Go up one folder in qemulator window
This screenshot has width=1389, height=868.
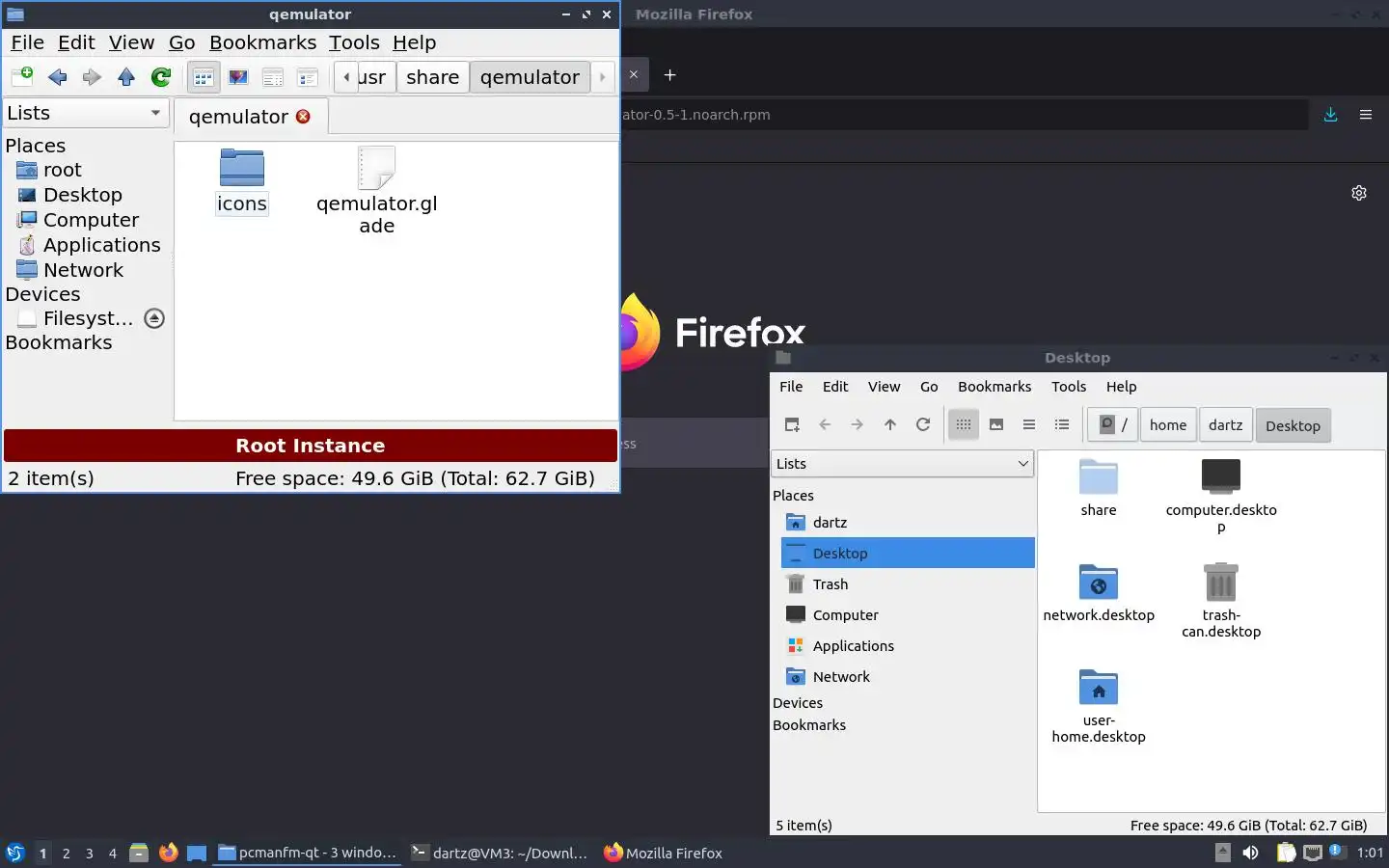coord(126,77)
